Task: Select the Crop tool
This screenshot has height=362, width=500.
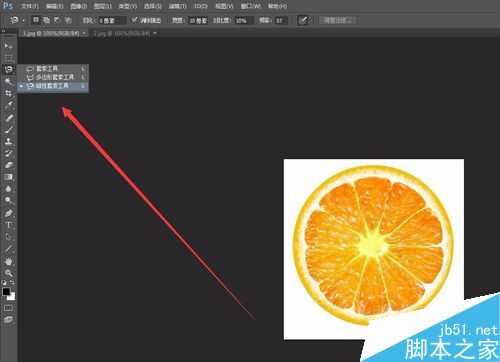Action: pos(8,93)
